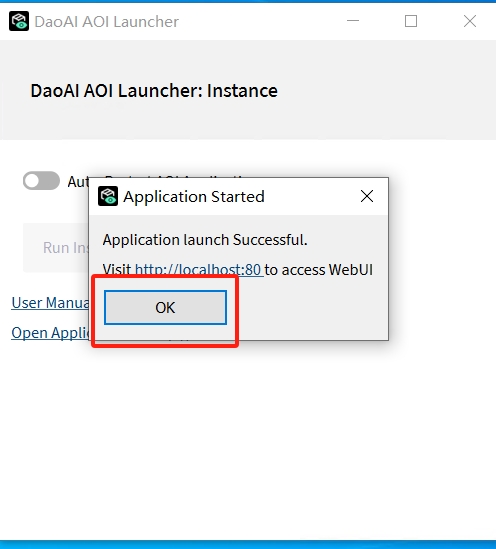Minimize the DaoAI AOI Launcher window
496x549 pixels.
pyautogui.click(x=353, y=21)
